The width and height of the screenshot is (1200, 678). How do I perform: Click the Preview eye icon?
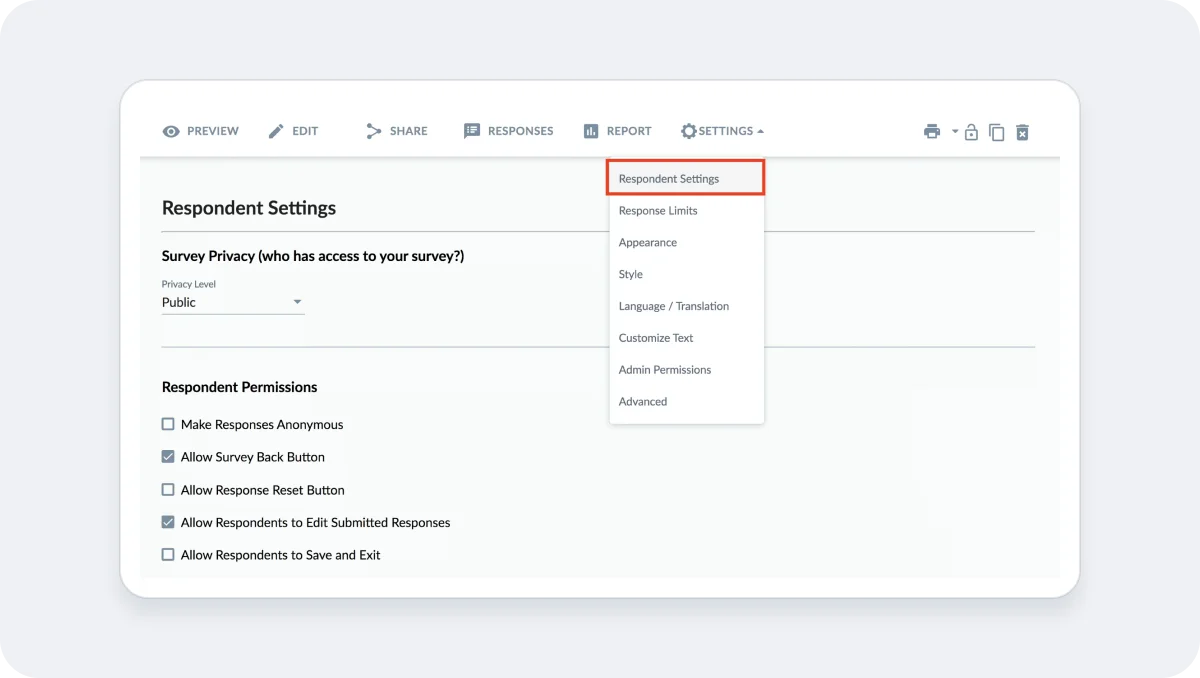pos(172,130)
